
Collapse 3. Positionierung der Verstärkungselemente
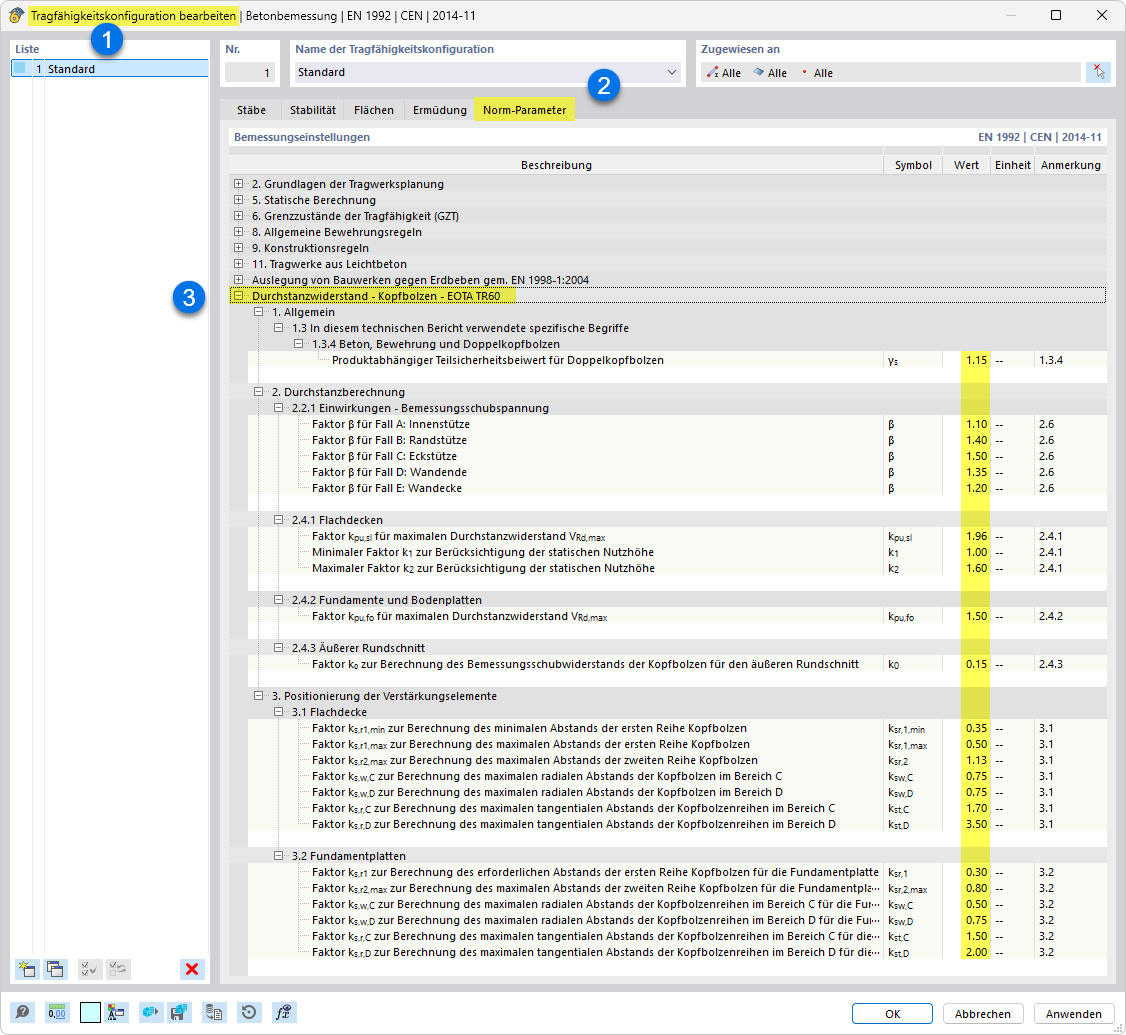[259, 695]
